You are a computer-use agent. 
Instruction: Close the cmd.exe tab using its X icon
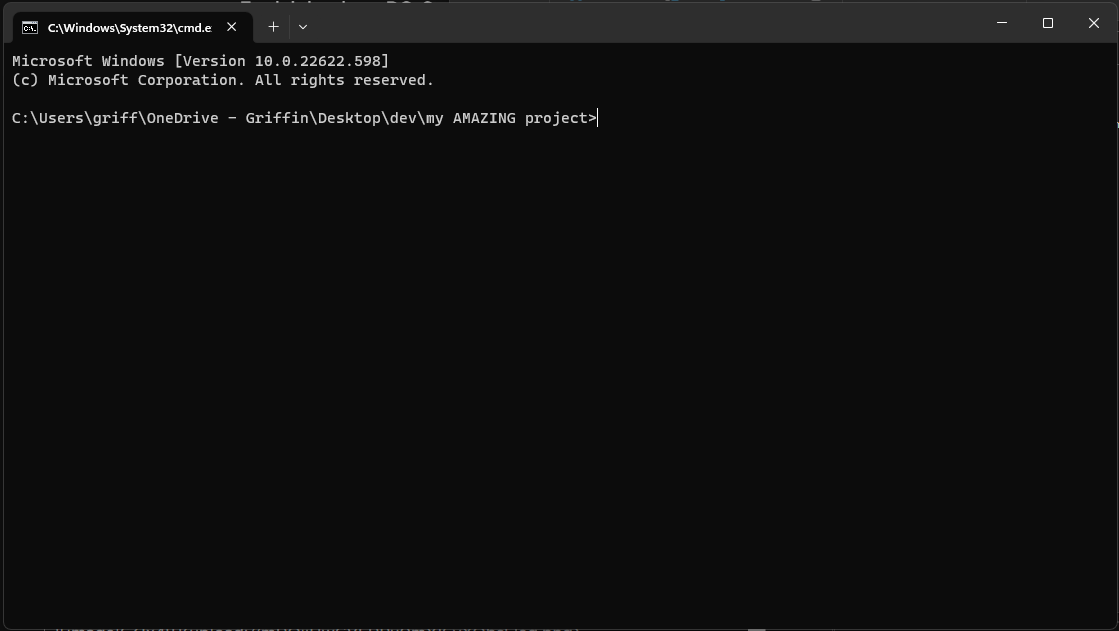(231, 26)
